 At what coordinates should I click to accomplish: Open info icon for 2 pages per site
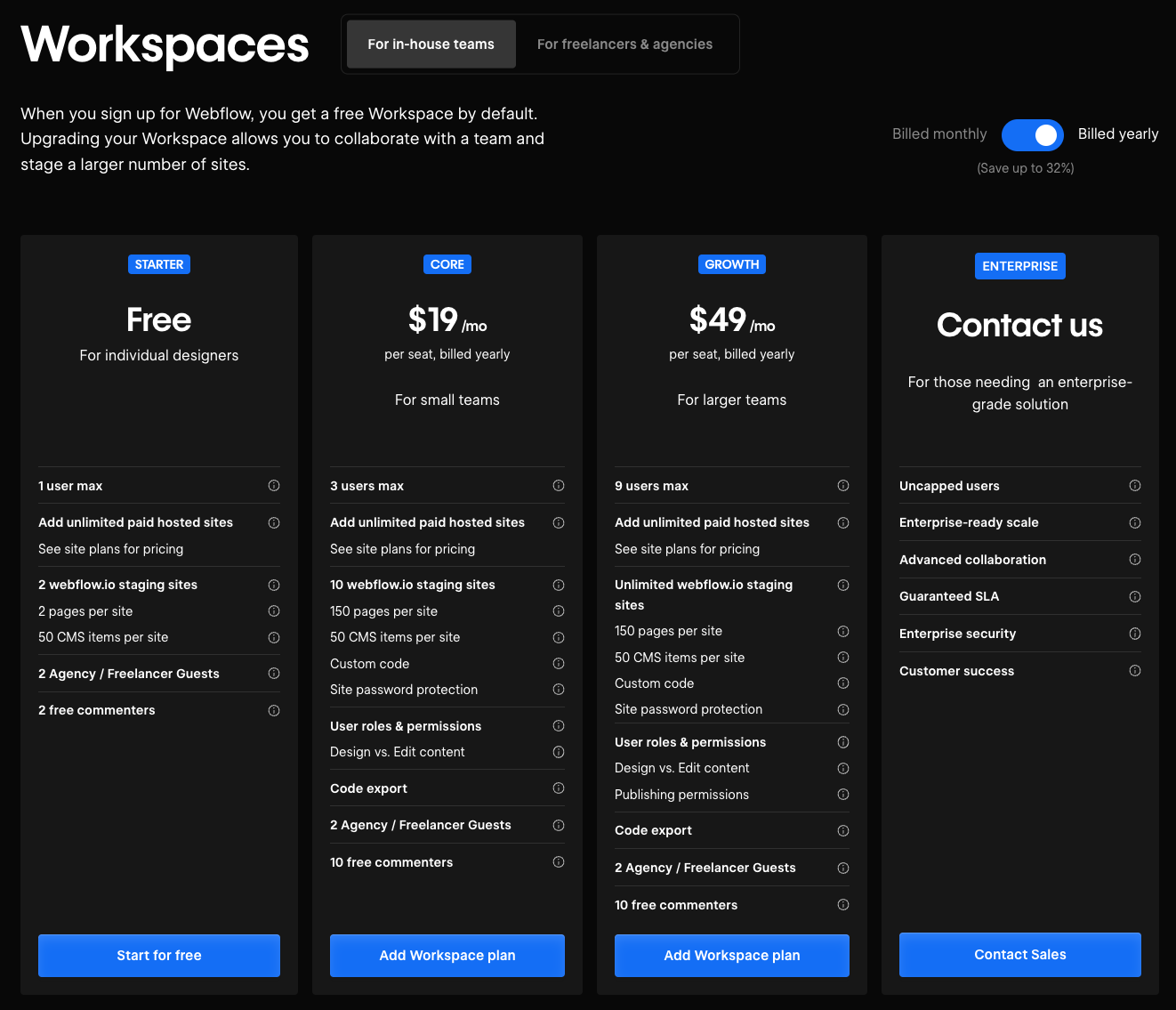tap(274, 611)
